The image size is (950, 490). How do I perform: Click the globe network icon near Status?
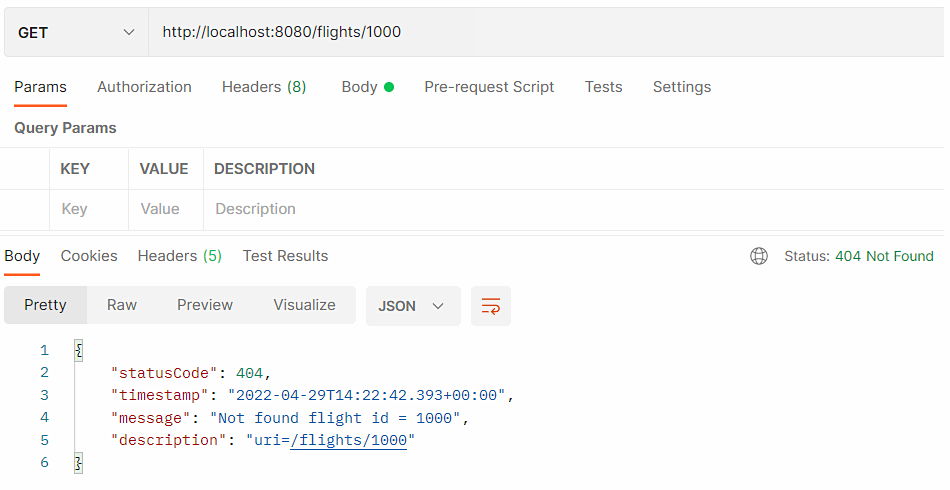(x=759, y=256)
